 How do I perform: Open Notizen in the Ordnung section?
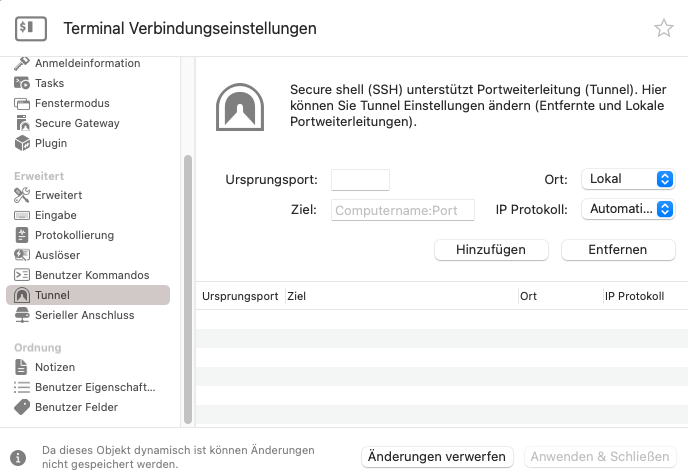pyautogui.click(x=55, y=367)
